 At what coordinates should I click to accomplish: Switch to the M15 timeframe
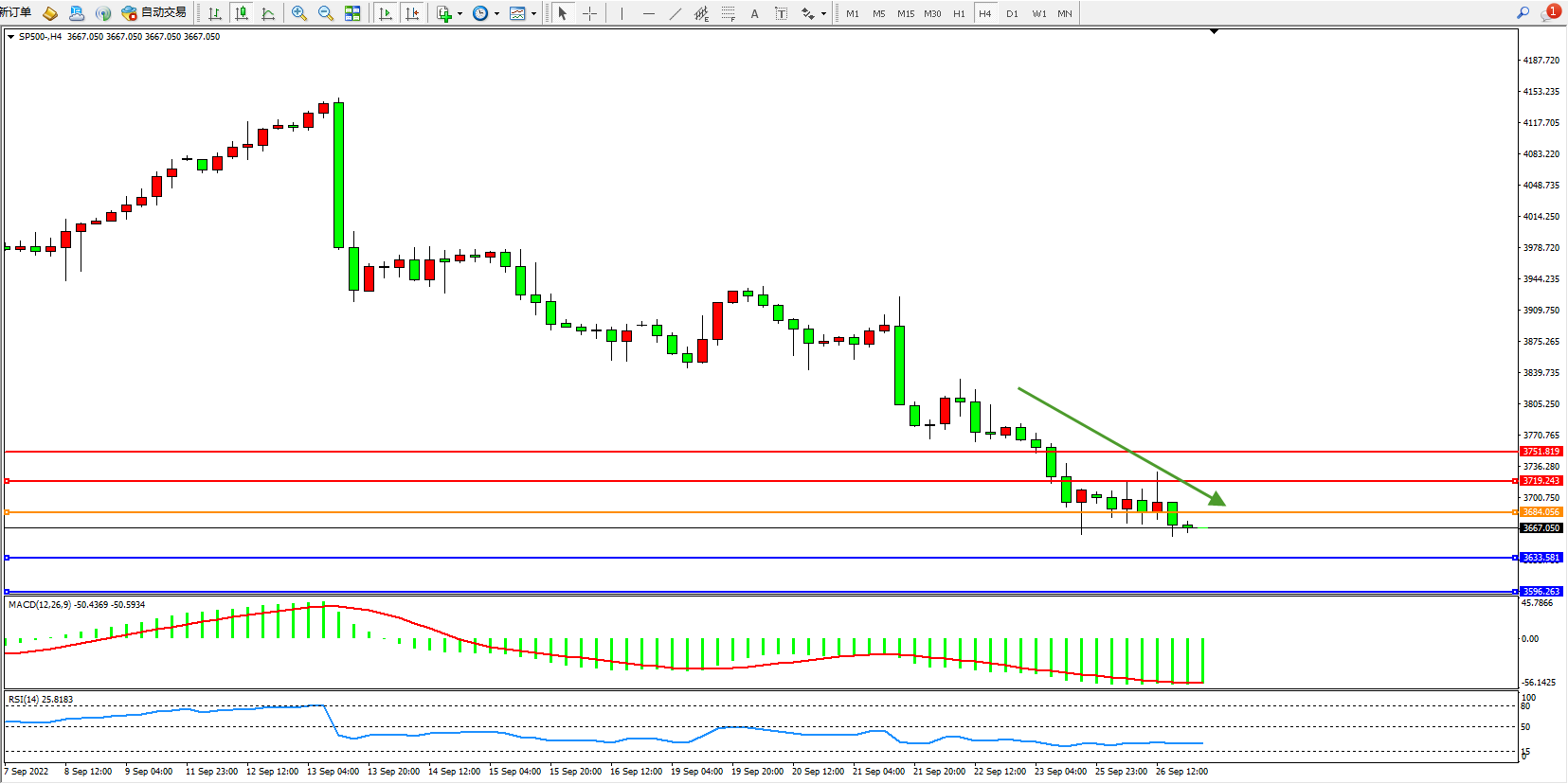[906, 13]
